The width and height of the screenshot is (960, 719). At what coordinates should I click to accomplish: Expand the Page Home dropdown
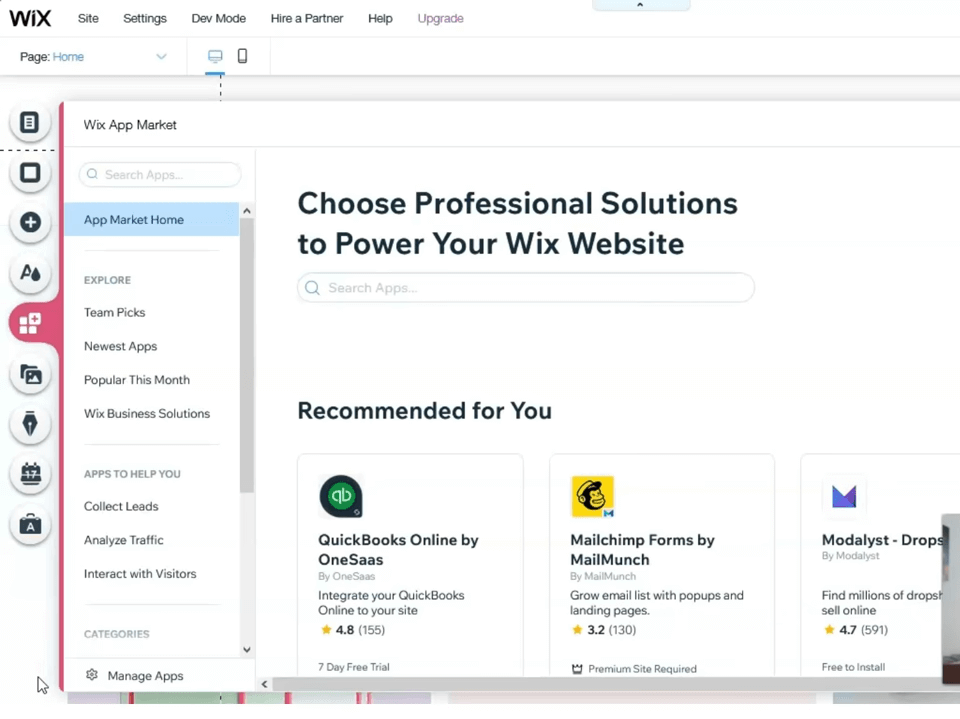click(161, 56)
